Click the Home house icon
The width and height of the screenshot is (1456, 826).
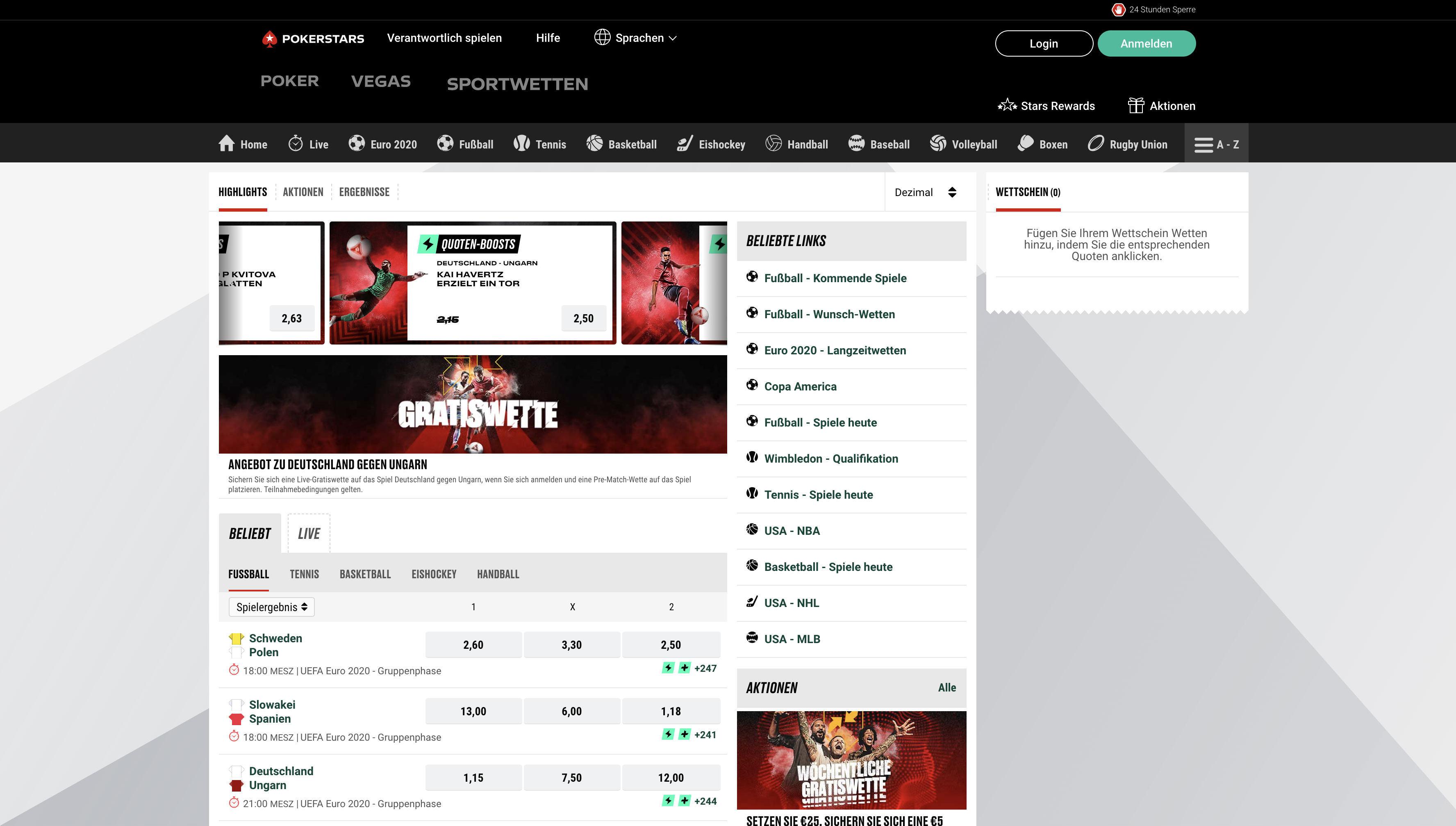tap(226, 144)
